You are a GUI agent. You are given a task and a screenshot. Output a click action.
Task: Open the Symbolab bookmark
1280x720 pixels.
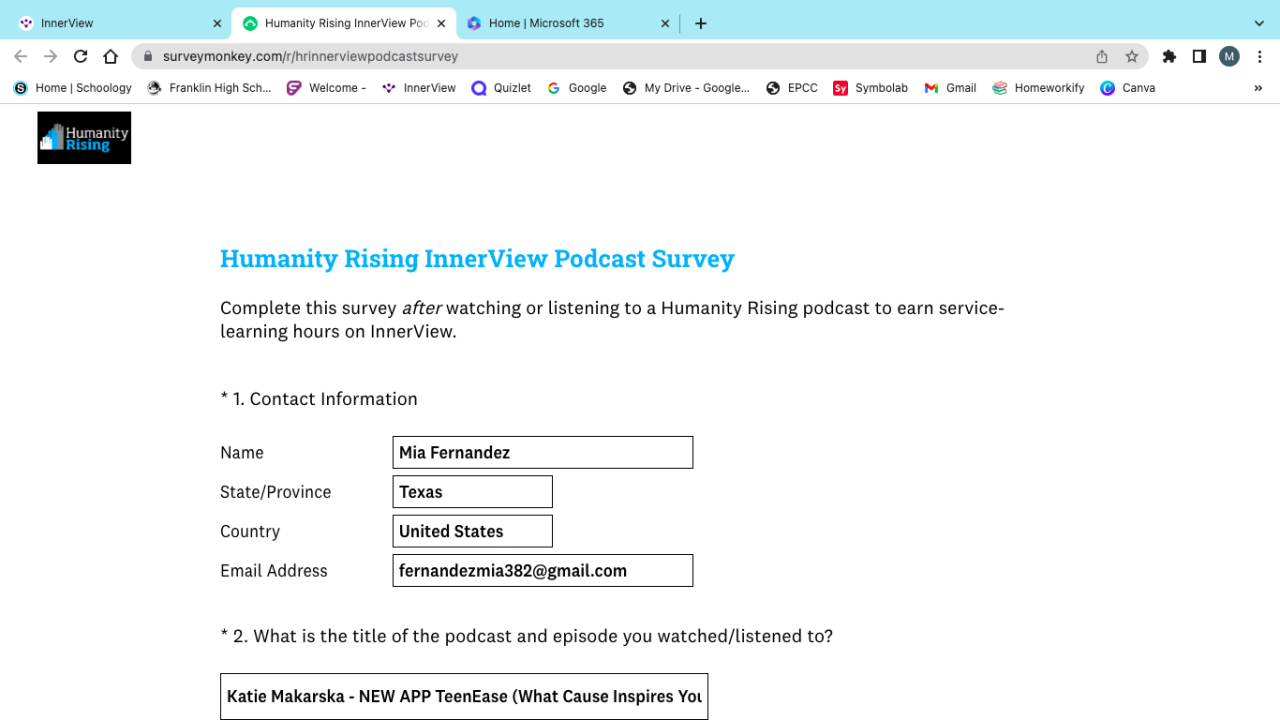point(870,88)
